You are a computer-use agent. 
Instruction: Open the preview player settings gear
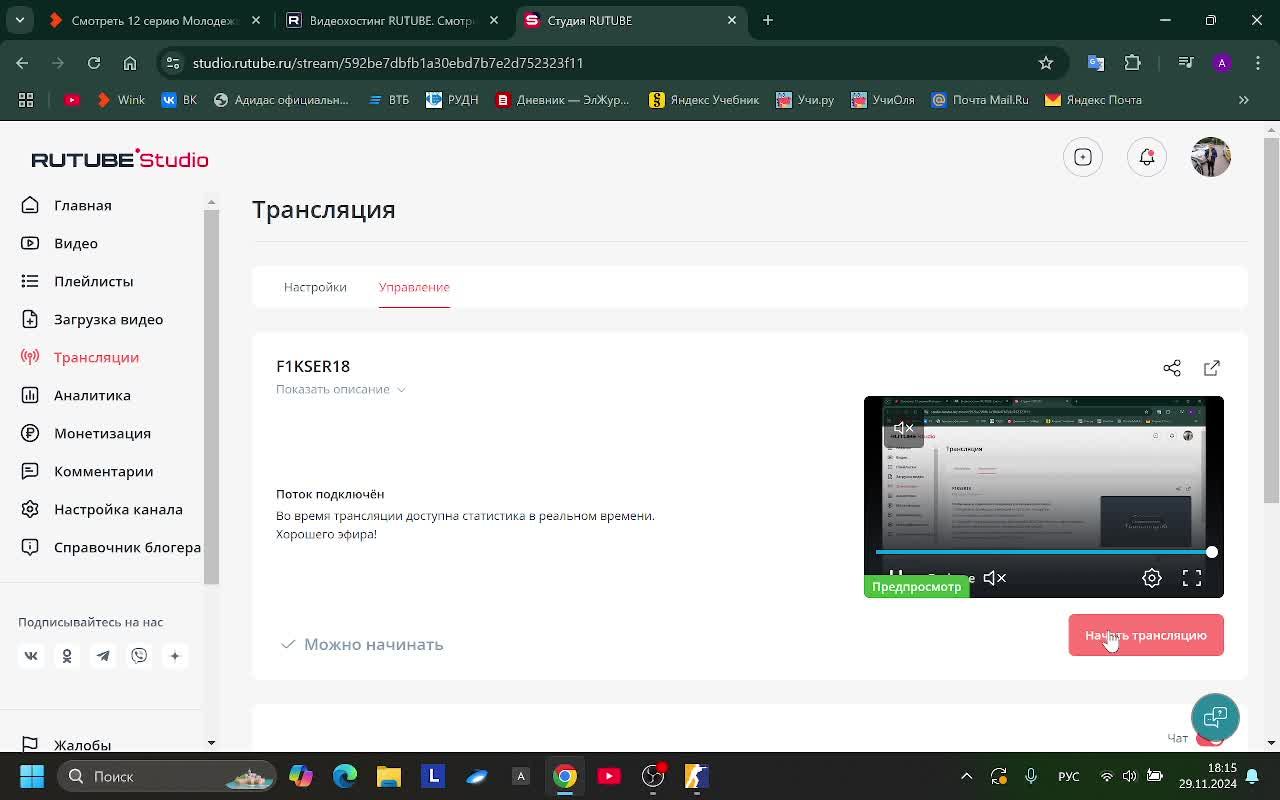click(1152, 578)
